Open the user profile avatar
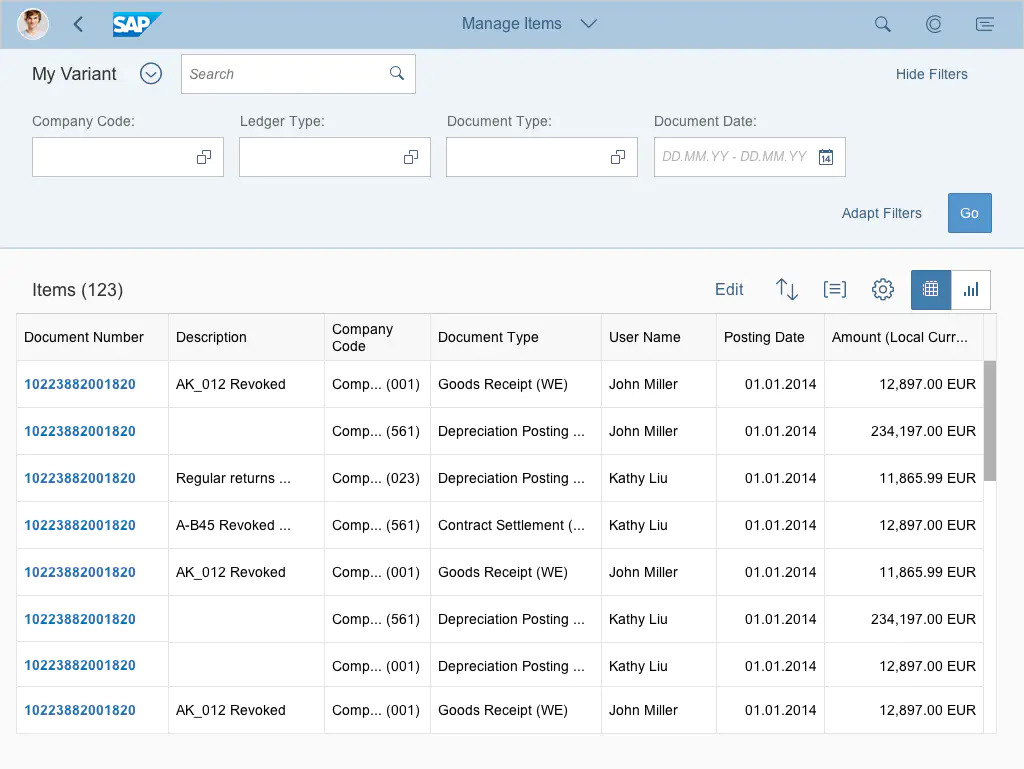Screen dimensions: 1024x769 tap(33, 24)
